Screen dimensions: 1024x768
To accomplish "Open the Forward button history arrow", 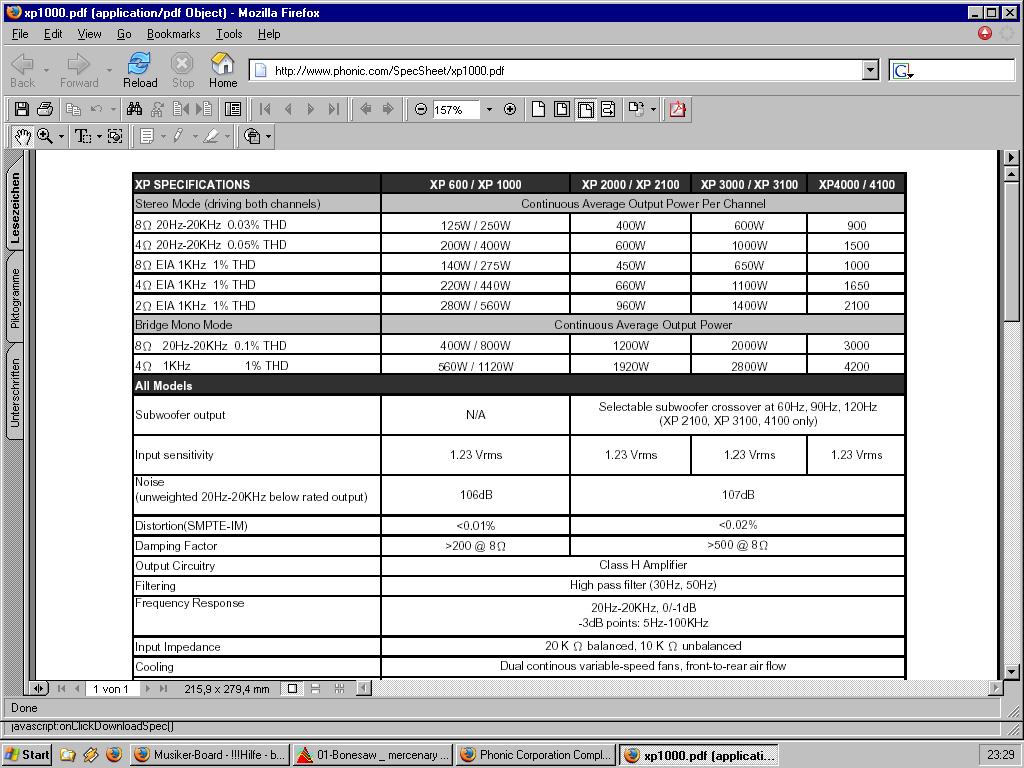I will tap(108, 69).
